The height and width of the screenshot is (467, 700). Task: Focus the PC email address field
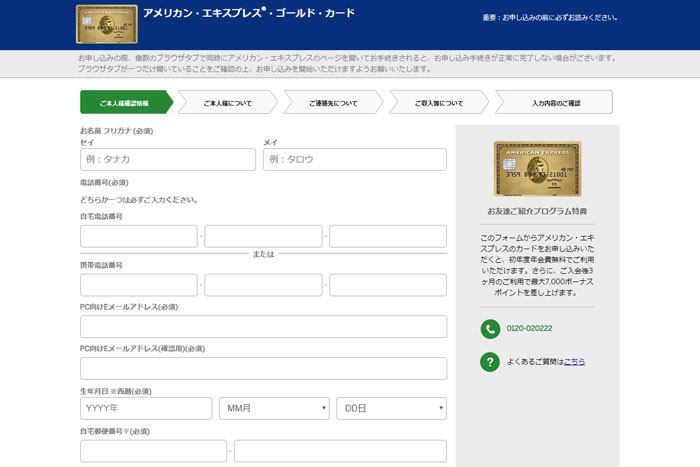click(x=263, y=326)
